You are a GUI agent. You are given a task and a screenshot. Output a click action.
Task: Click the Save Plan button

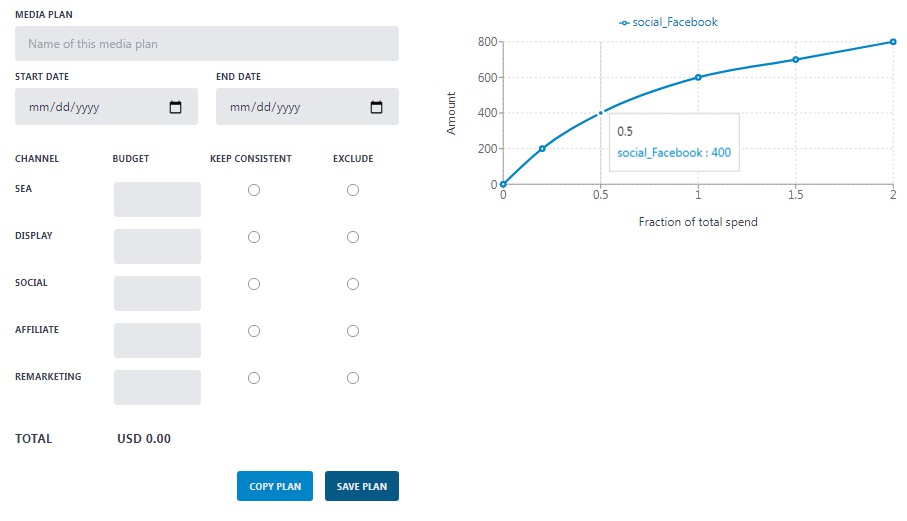[x=362, y=486]
